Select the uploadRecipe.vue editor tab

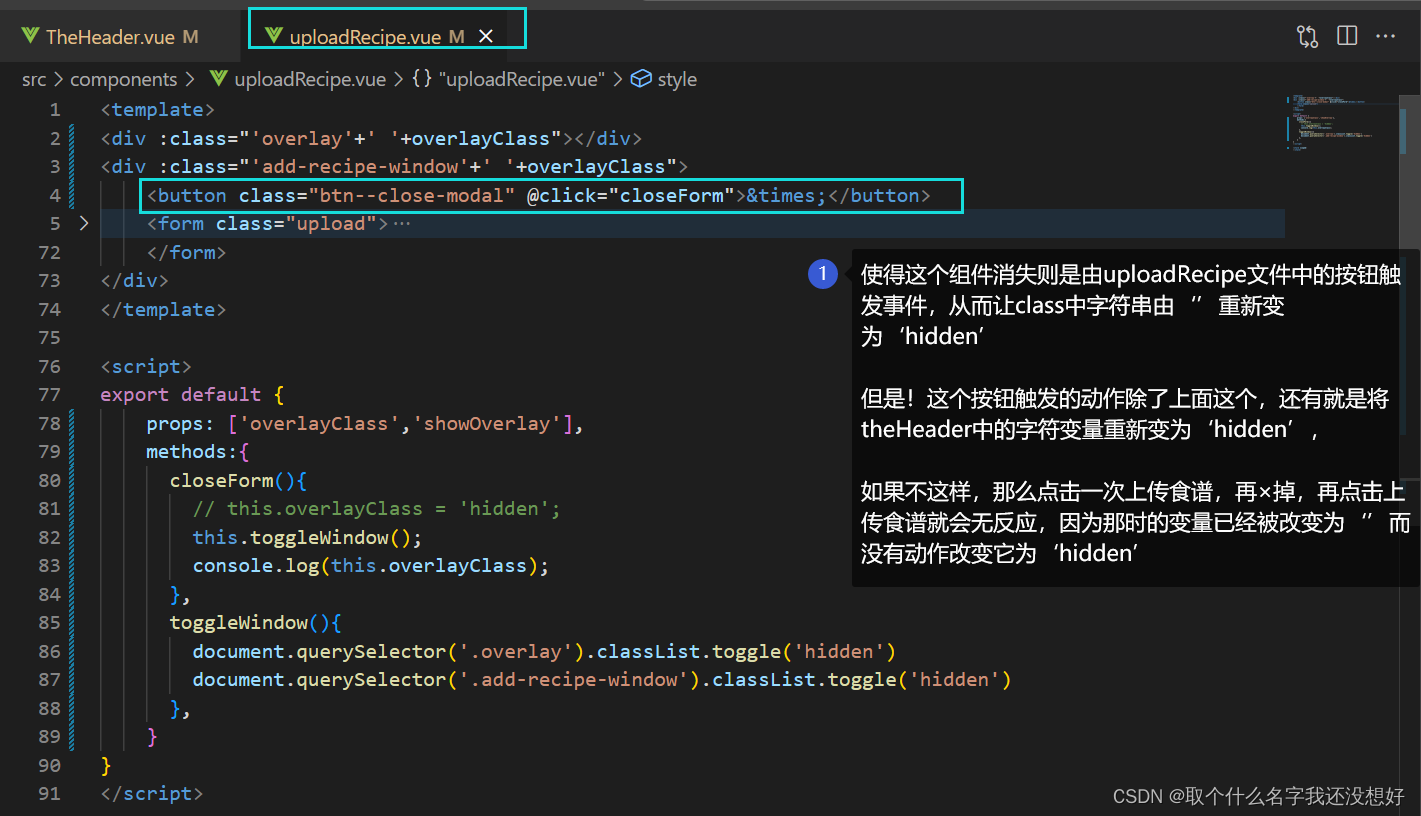click(365, 37)
